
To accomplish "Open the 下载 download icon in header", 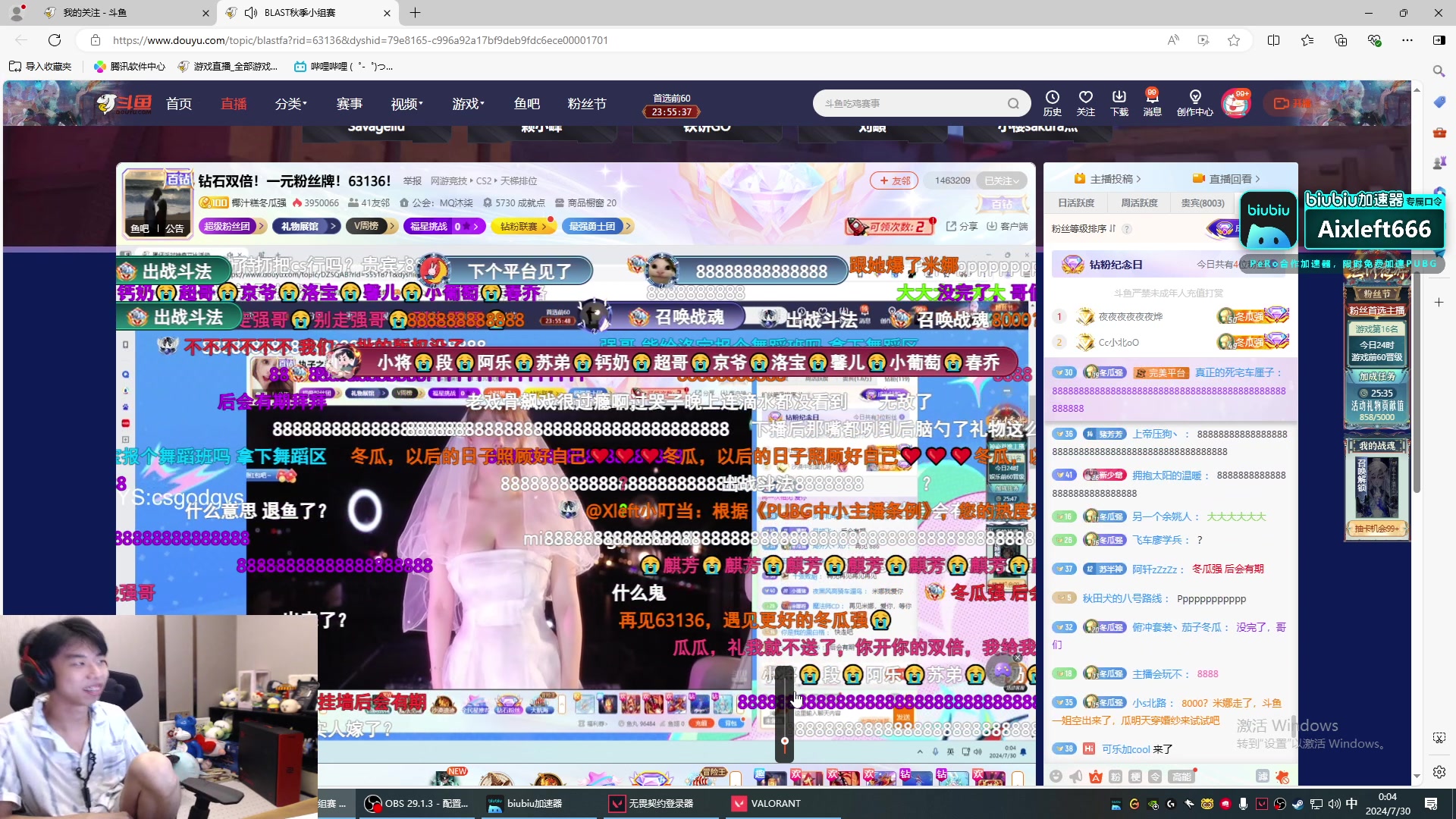I will [1119, 103].
